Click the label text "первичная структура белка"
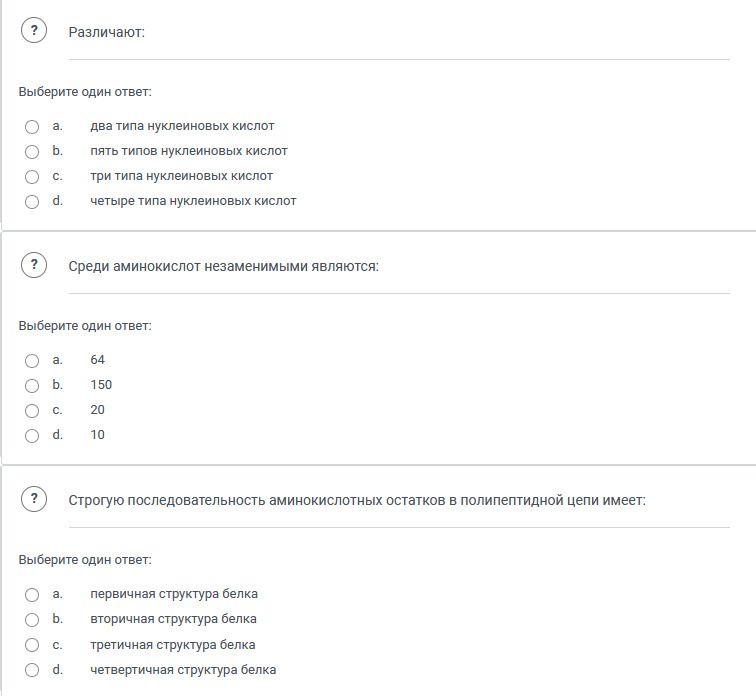Viewport: 756px width, 696px height. click(x=174, y=594)
